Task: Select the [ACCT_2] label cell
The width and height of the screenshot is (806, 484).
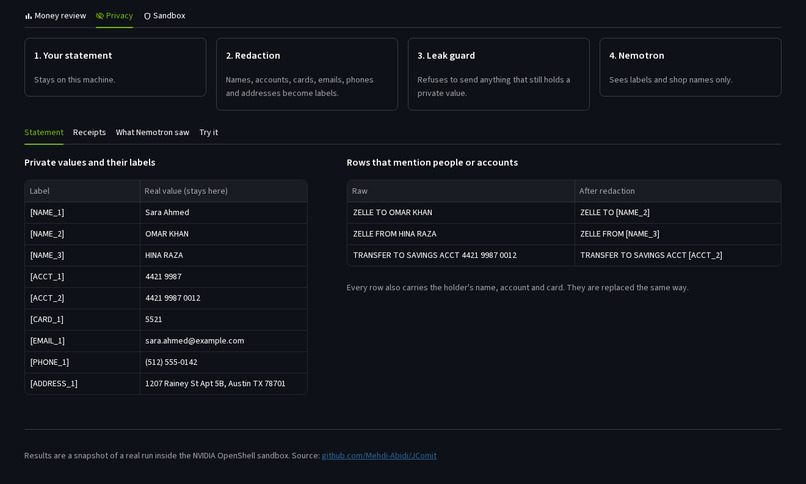Action: (82, 298)
